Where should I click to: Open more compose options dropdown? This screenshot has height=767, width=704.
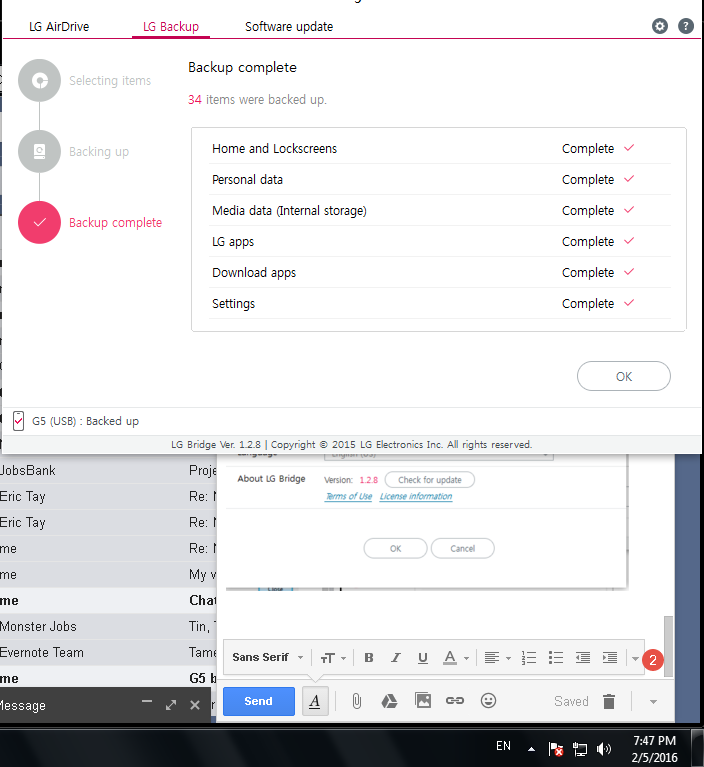tap(653, 701)
